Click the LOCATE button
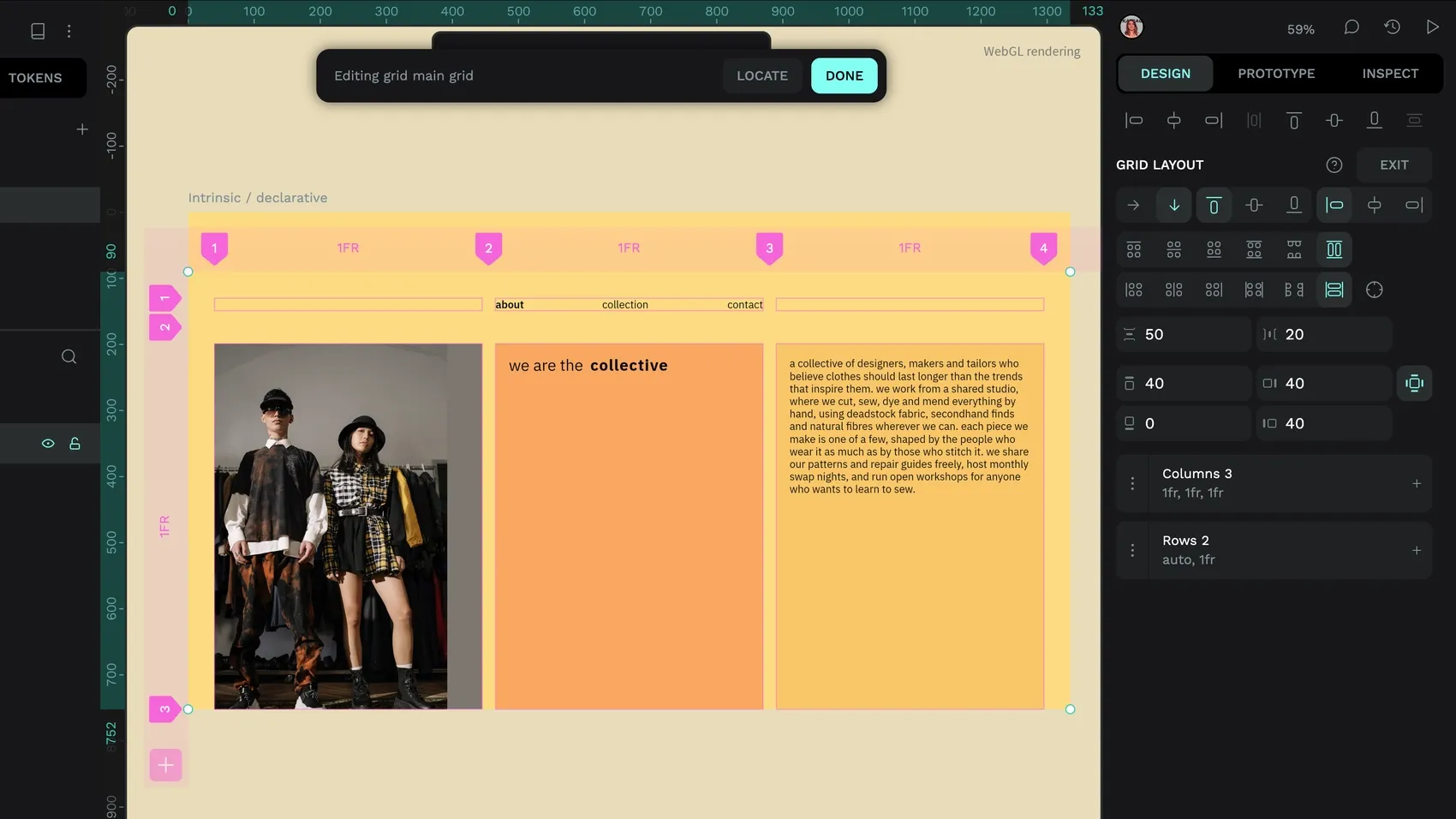 pos(762,75)
